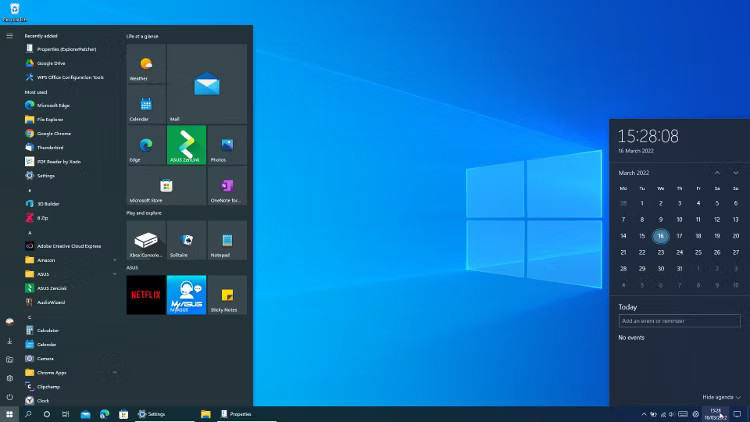
Task: Click the Settings button on taskbar
Action: pyautogui.click(x=152, y=414)
